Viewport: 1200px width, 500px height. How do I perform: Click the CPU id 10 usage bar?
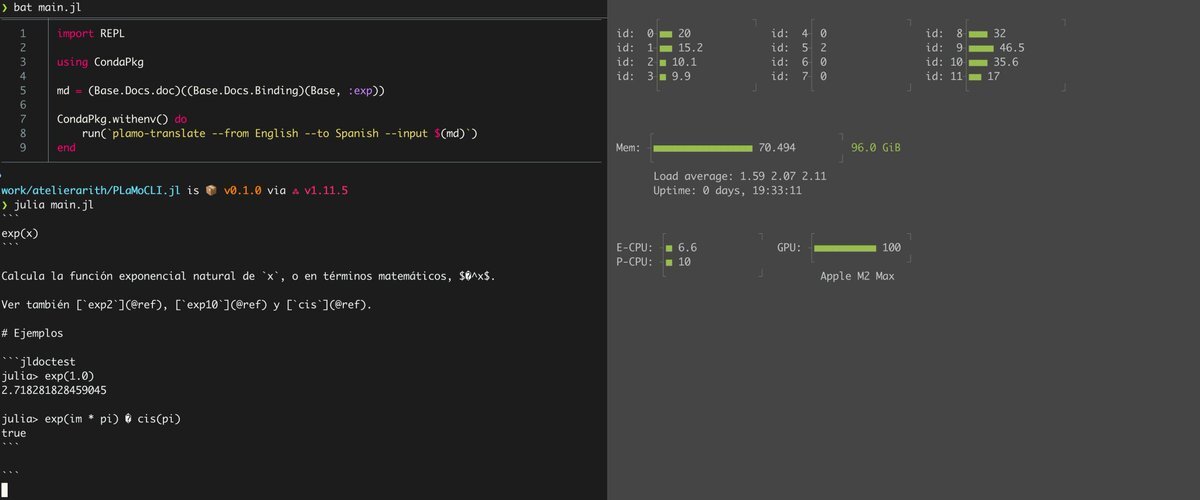pyautogui.click(x=978, y=62)
